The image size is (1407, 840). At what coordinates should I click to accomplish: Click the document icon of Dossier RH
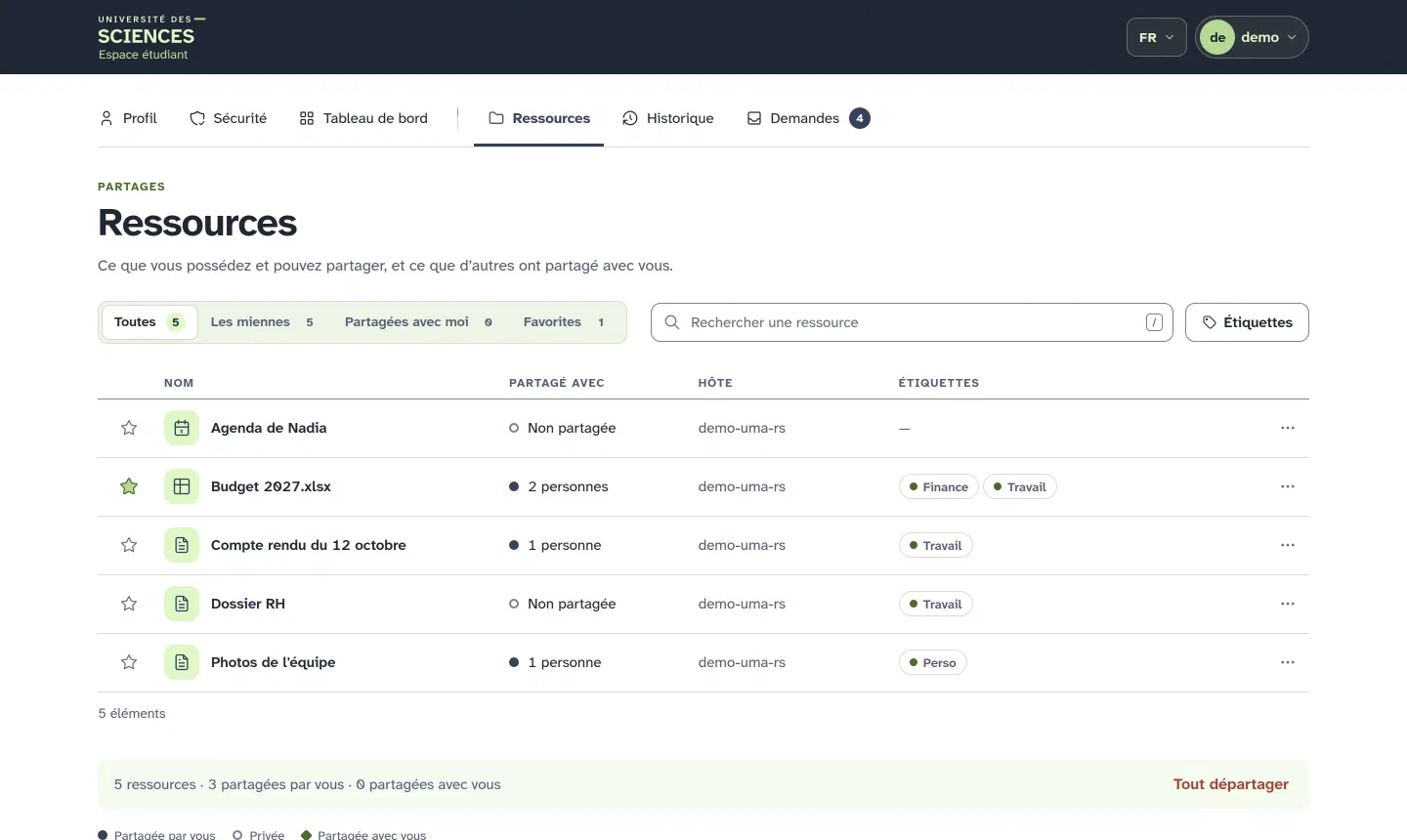[182, 604]
